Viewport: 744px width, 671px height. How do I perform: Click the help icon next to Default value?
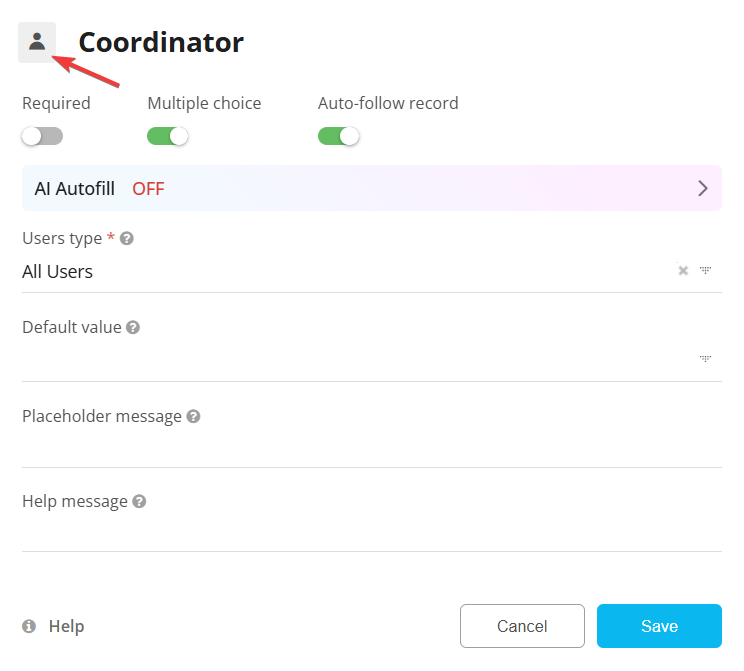tap(133, 328)
